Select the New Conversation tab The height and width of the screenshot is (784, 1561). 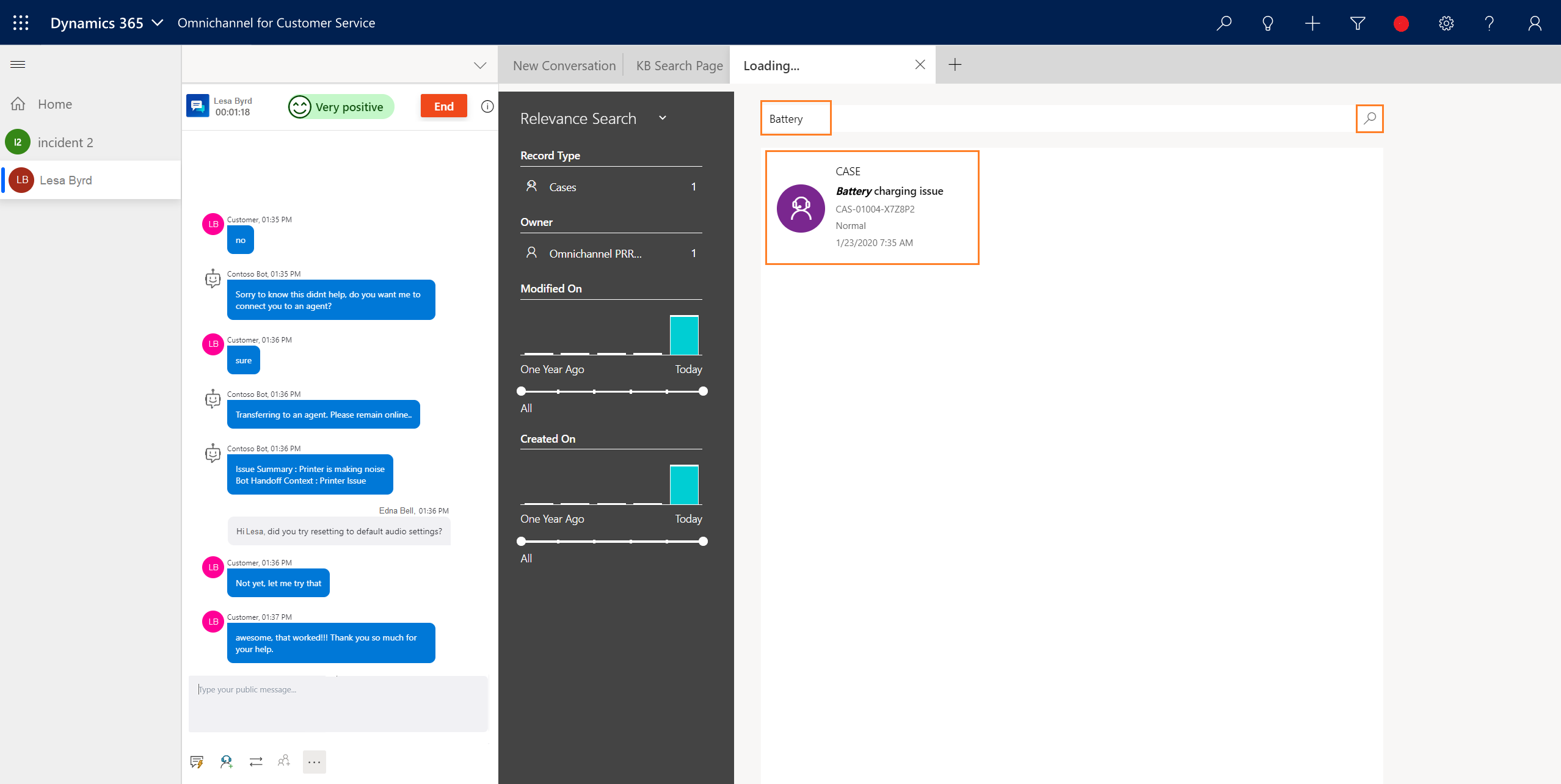pos(565,65)
